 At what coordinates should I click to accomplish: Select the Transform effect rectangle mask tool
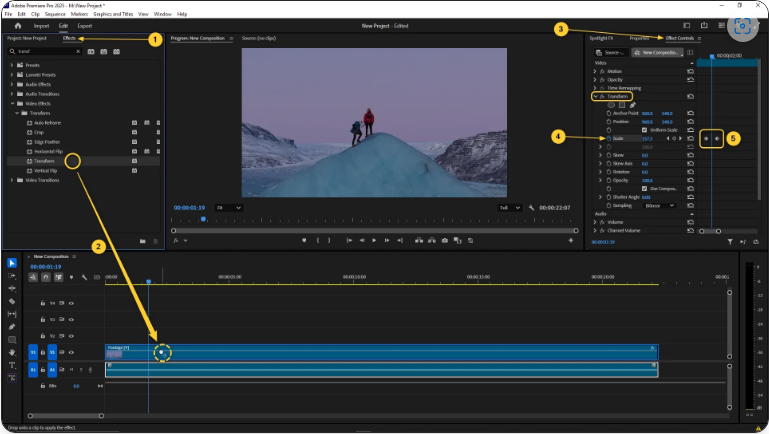[622, 105]
